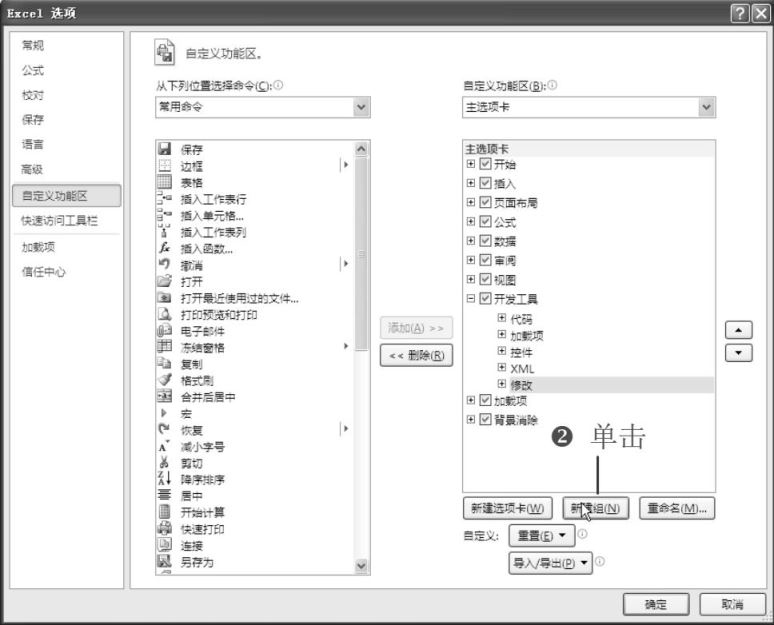Click the Decrease Font Size (减小字号) icon
Image resolution: width=774 pixels, height=625 pixels.
pyautogui.click(x=164, y=446)
